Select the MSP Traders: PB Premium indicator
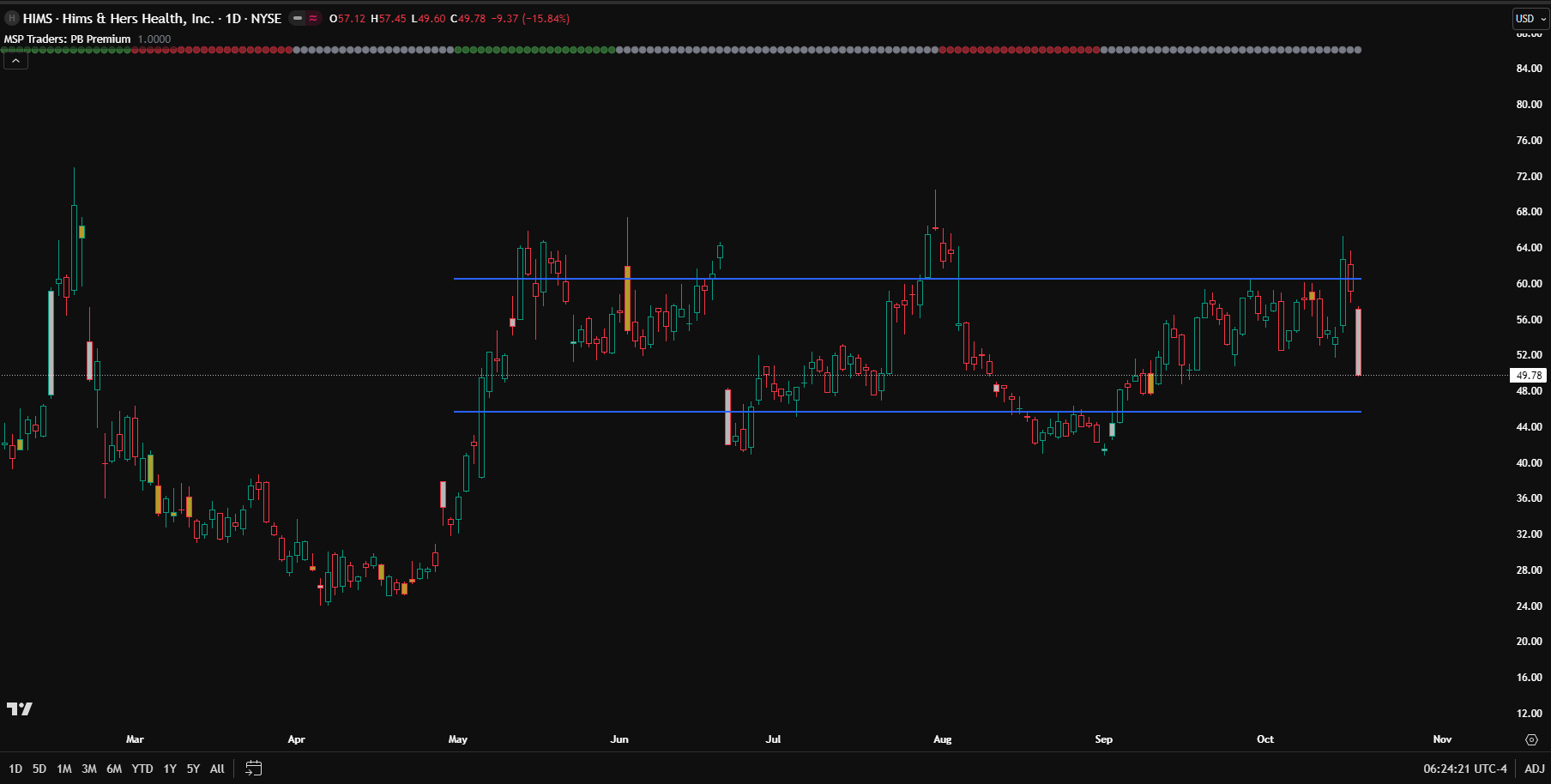 (68, 39)
